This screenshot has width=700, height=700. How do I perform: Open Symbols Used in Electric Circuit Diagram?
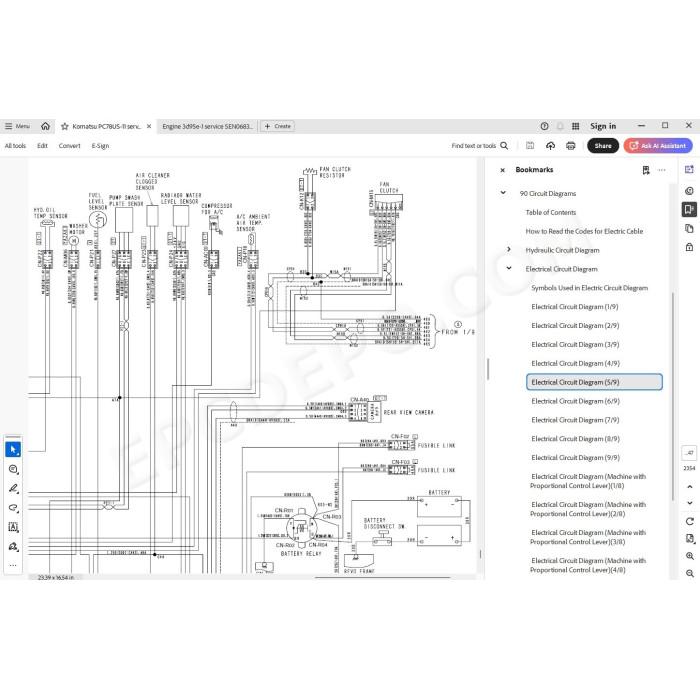tap(589, 288)
